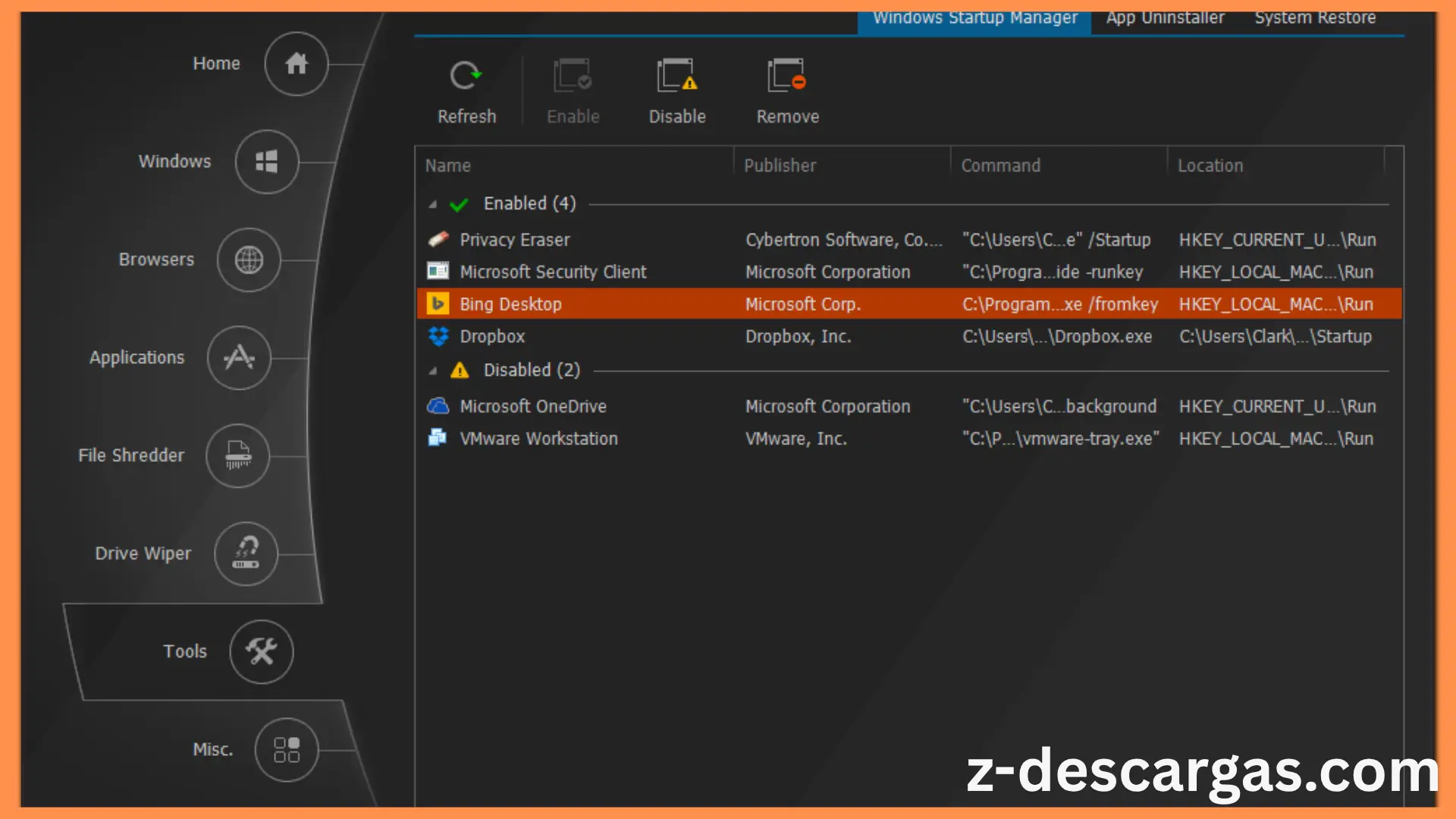Collapse the Disabled (2) group arrow
The height and width of the screenshot is (819, 1456).
click(433, 372)
